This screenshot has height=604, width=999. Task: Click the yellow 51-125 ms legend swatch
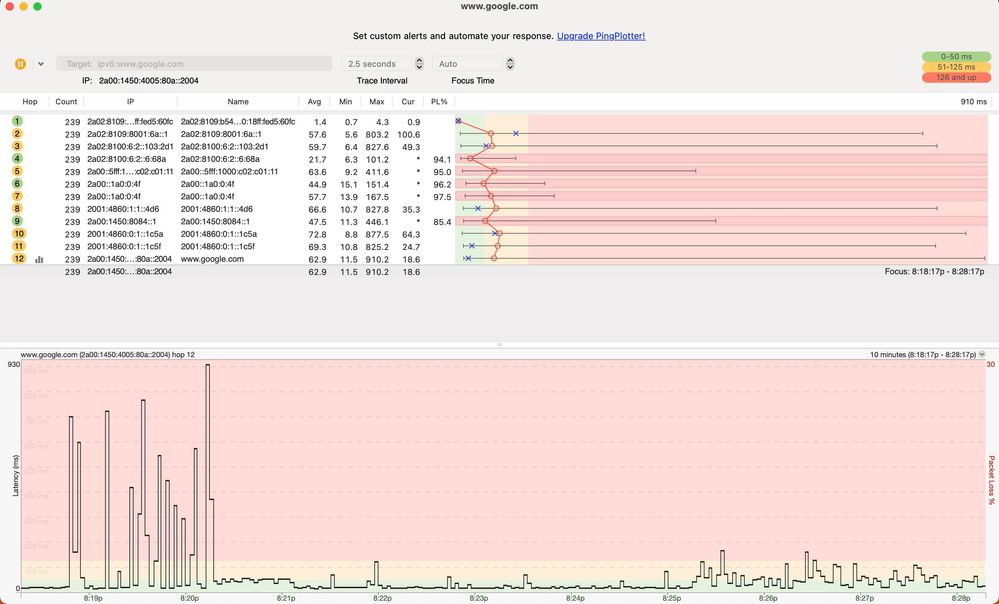point(956,67)
